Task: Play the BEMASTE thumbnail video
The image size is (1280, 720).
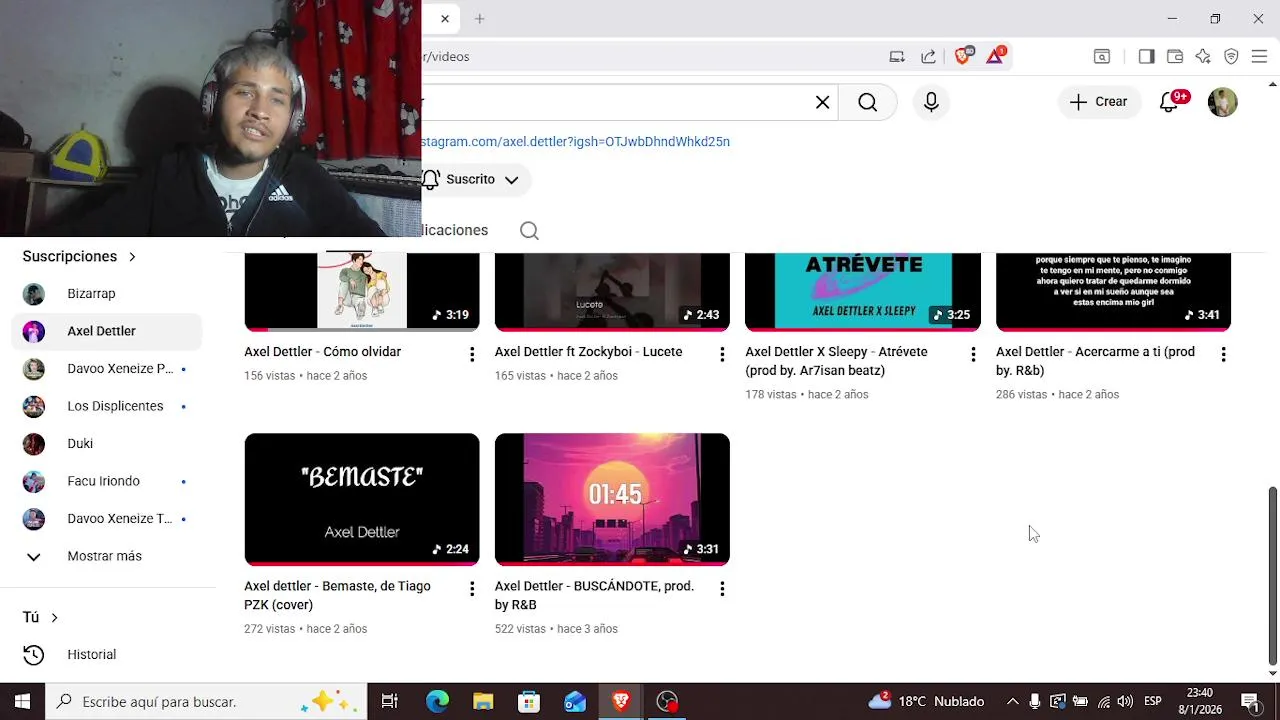Action: click(x=362, y=499)
